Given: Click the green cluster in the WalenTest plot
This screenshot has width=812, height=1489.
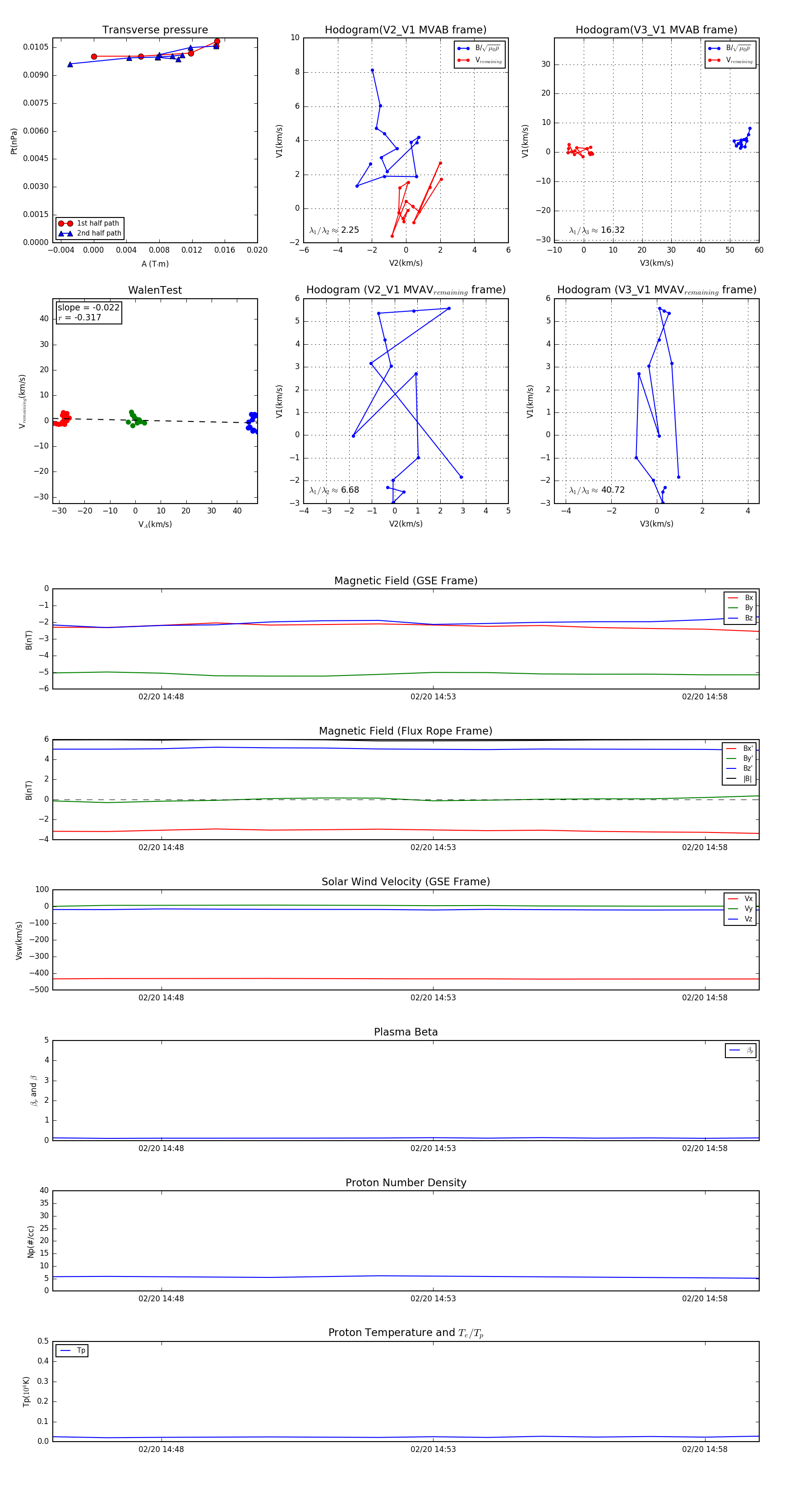Looking at the screenshot, I should tap(135, 419).
